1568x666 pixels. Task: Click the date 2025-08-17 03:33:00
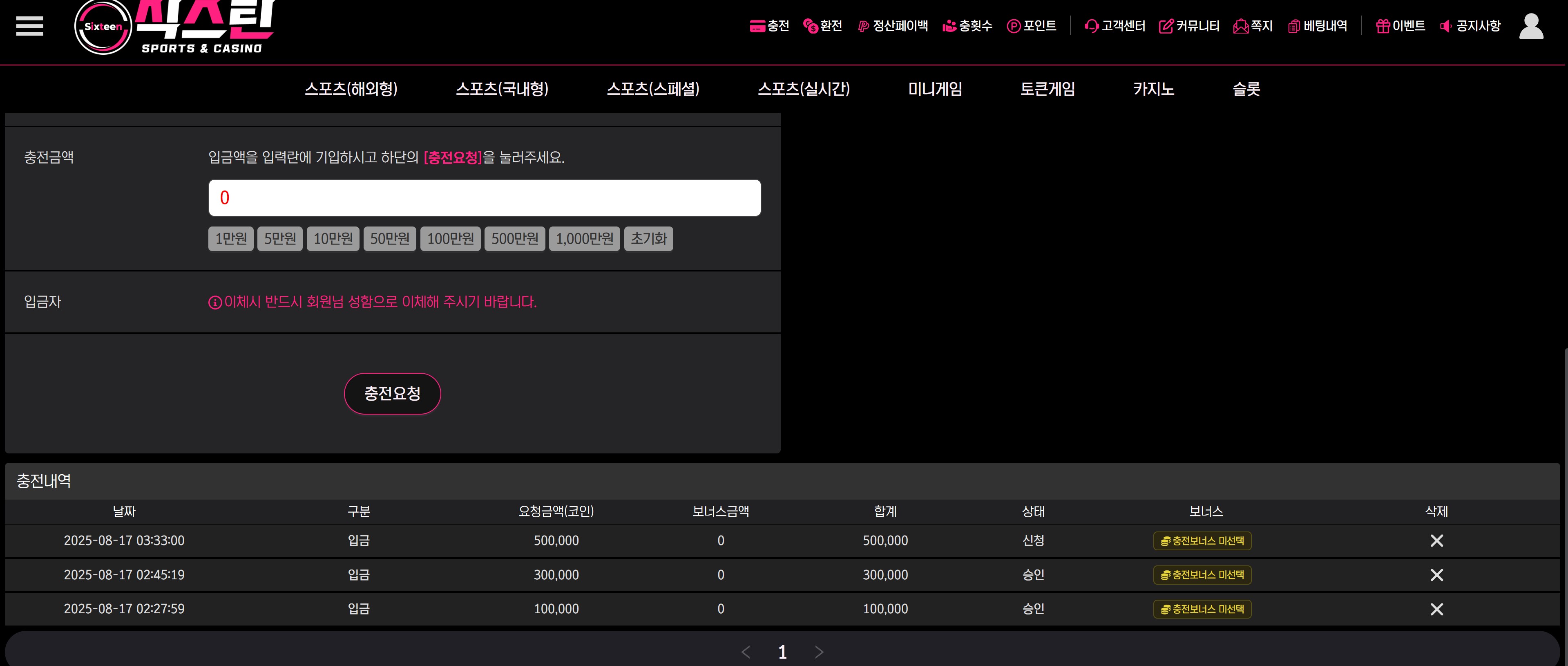[x=124, y=540]
